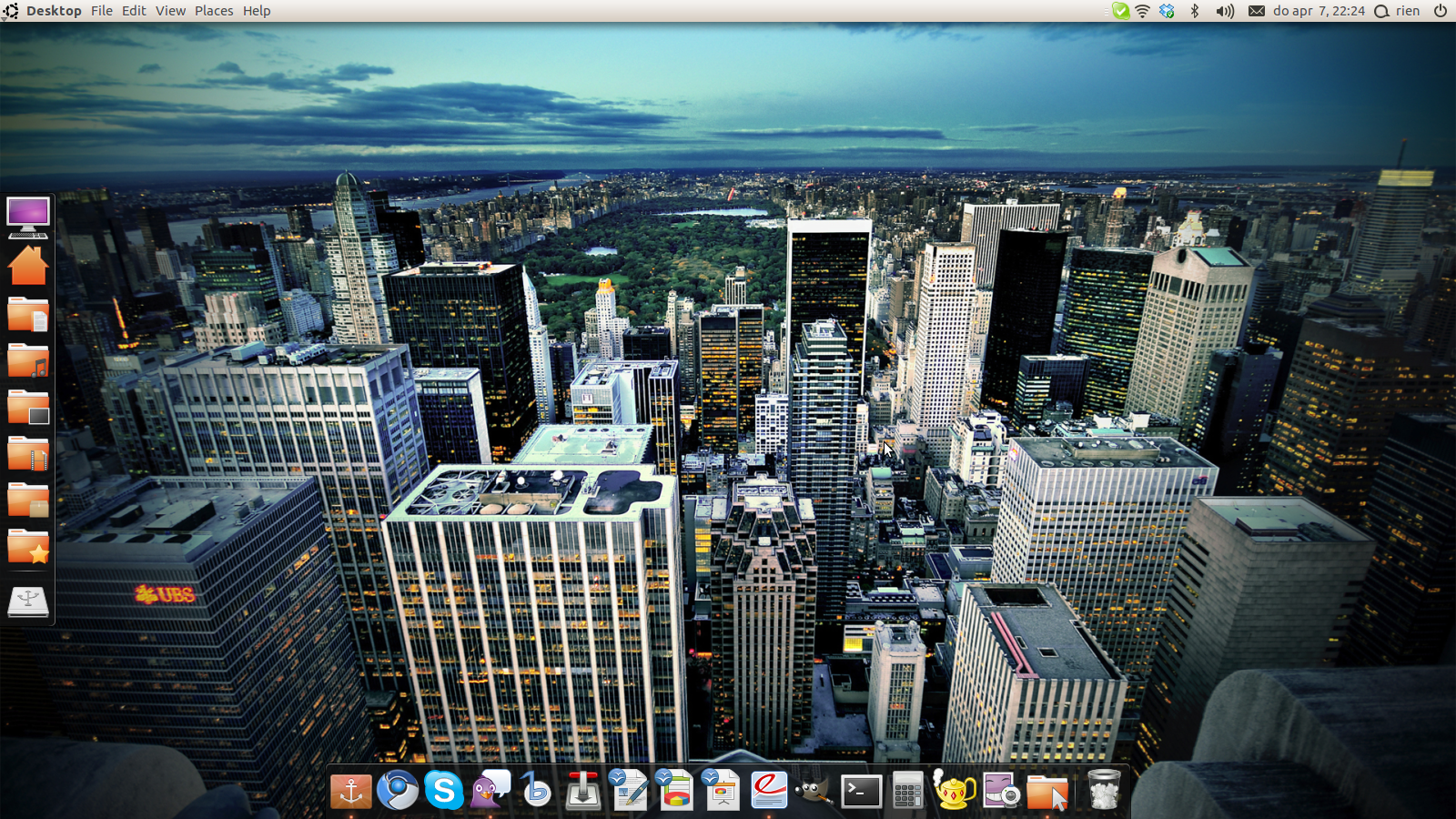
Task: Launch GIMP from the dock
Action: pyautogui.click(x=814, y=791)
